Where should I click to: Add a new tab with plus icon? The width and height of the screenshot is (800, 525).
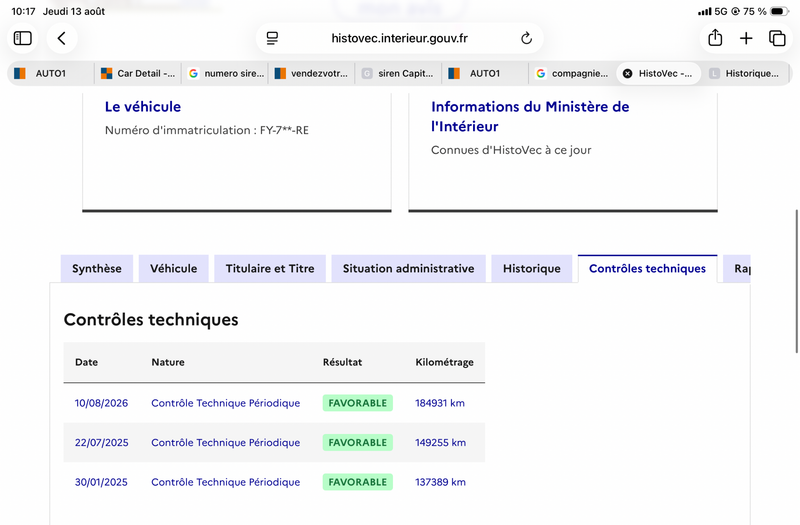[746, 38]
